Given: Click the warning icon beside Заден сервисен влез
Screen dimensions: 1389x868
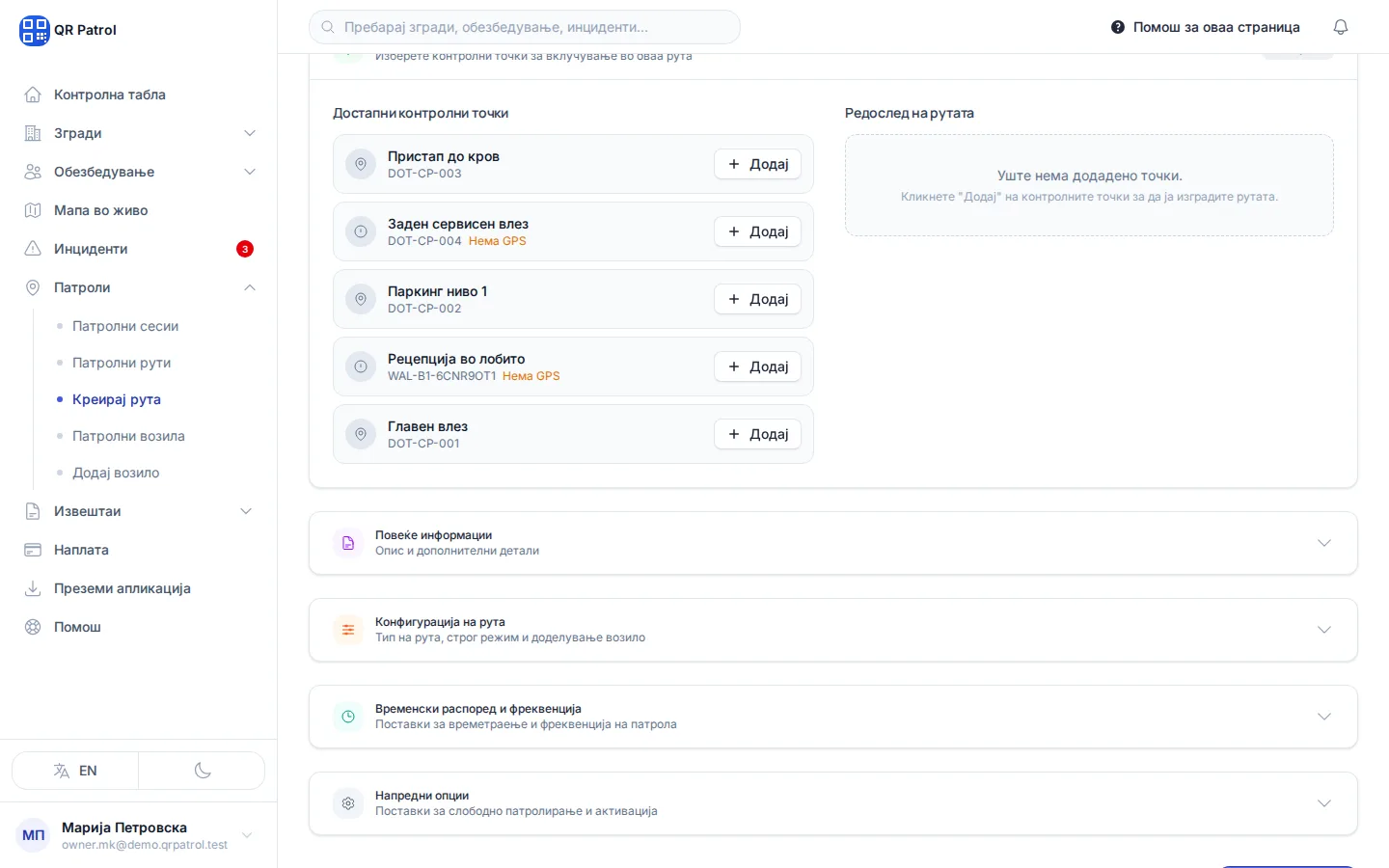Looking at the screenshot, I should click(x=361, y=231).
